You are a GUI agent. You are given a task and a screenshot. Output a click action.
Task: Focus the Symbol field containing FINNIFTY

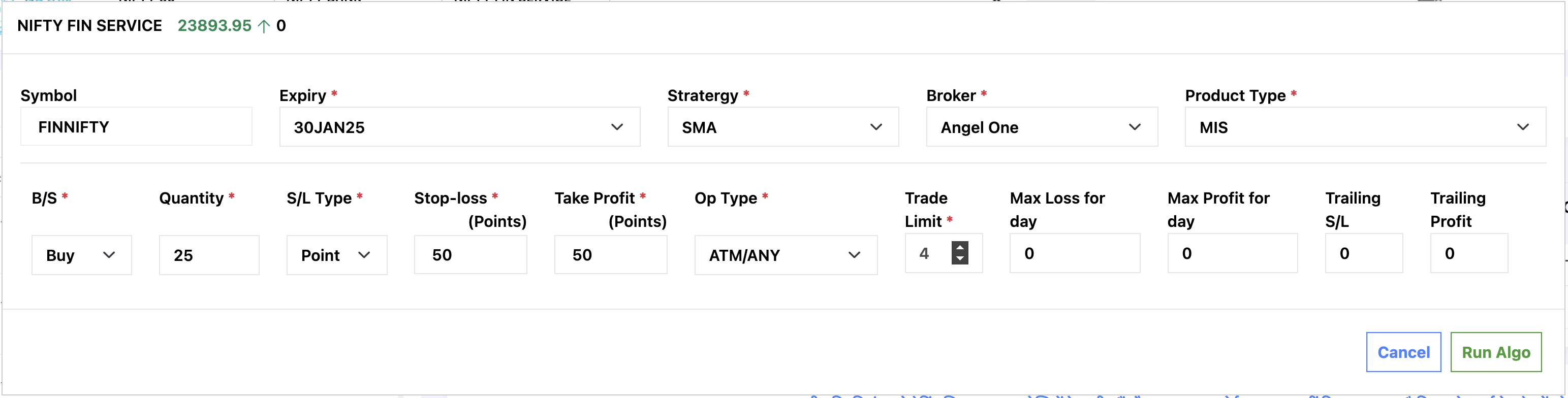pos(136,127)
